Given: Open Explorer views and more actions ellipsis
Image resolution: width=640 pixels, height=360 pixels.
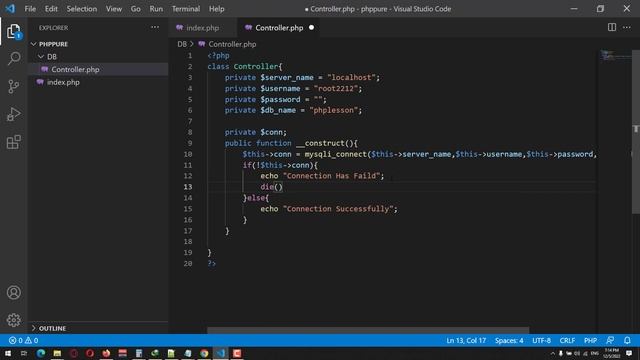Looking at the screenshot, I should [155, 27].
